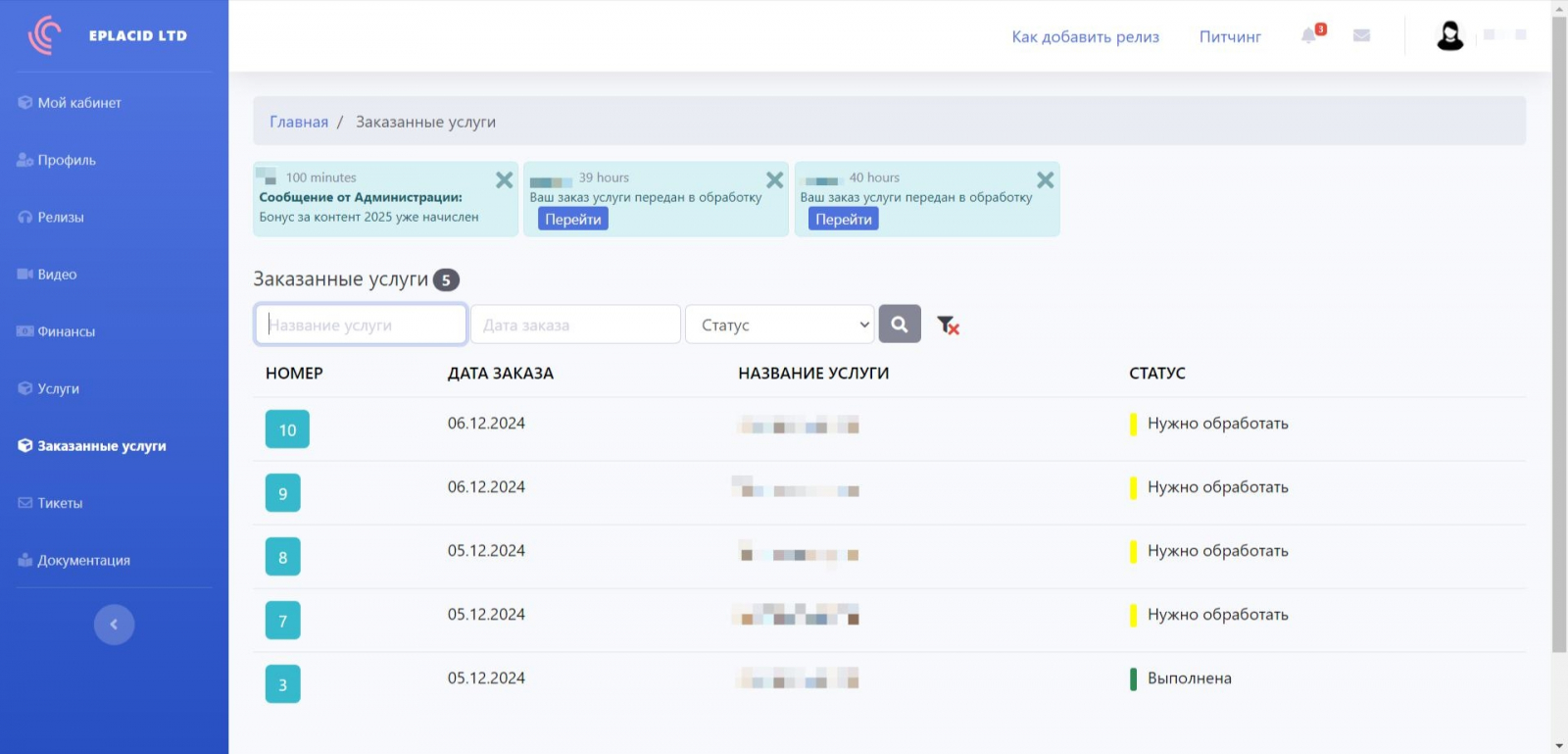
Task: Clear filters with the funnel icon
Action: 947,325
